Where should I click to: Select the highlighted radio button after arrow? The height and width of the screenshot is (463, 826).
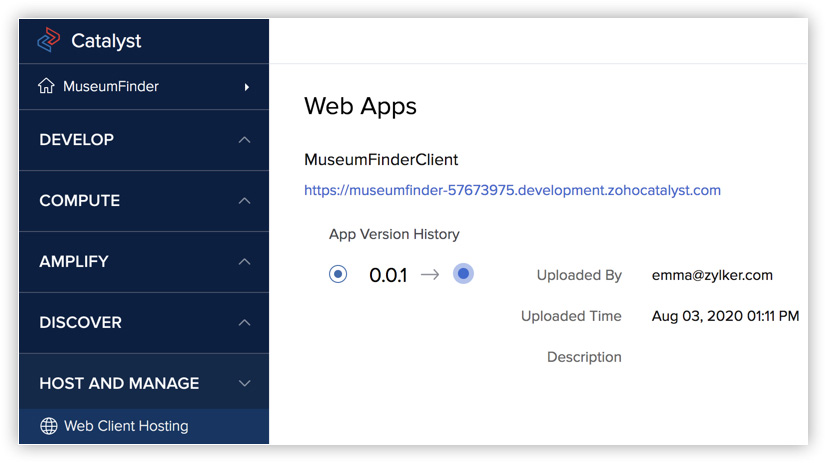click(x=463, y=274)
